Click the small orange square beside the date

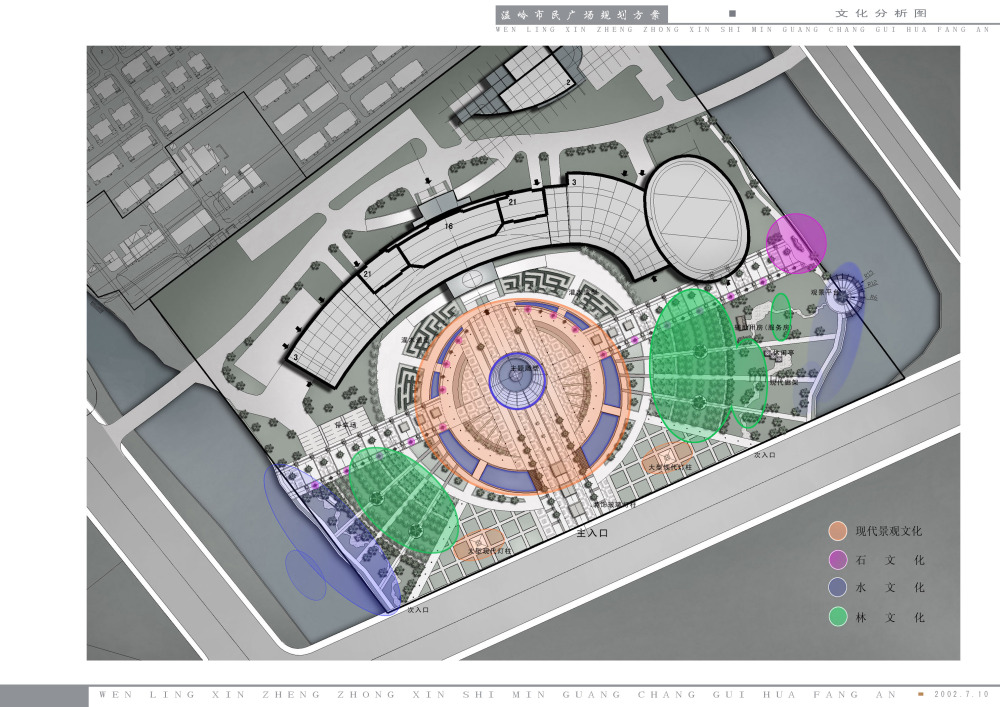[922, 694]
